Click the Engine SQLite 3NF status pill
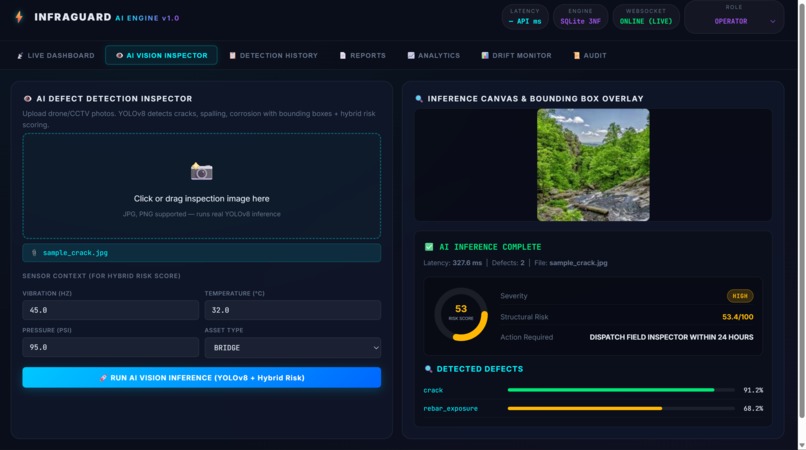Image resolution: width=806 pixels, height=450 pixels. 580,16
